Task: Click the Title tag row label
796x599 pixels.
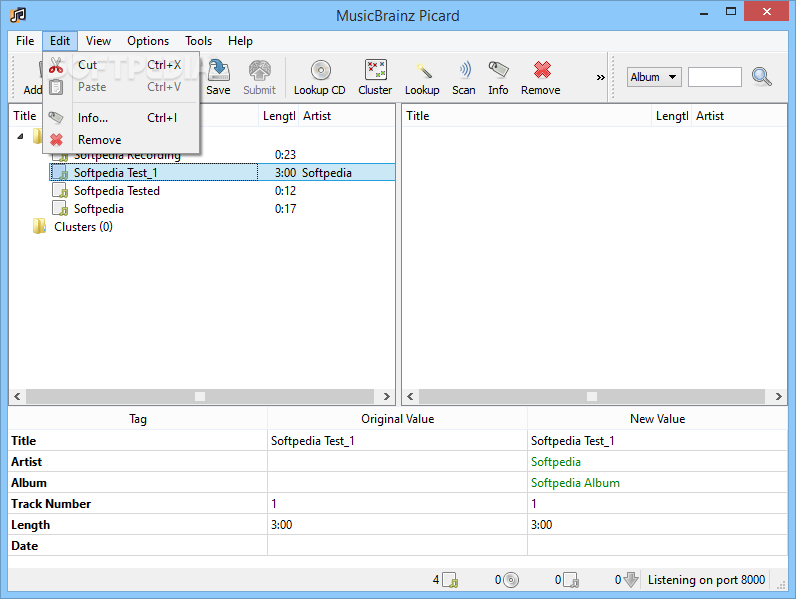Action: coord(24,441)
